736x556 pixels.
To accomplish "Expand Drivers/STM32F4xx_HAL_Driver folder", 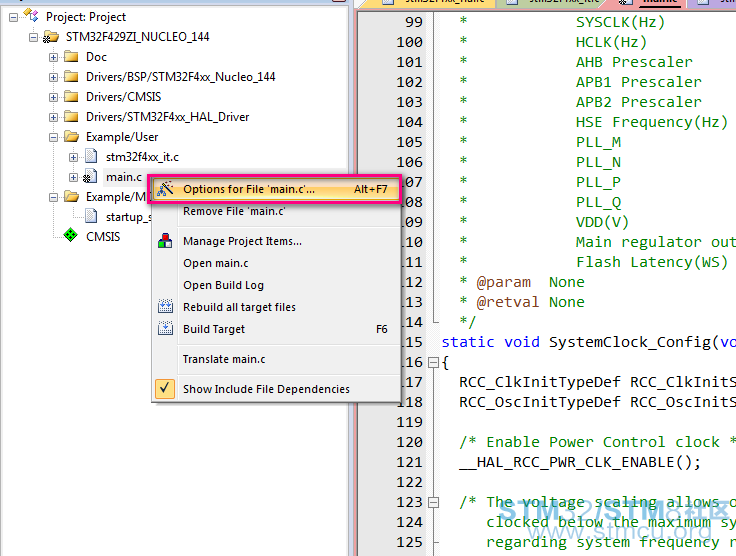I will point(54,117).
